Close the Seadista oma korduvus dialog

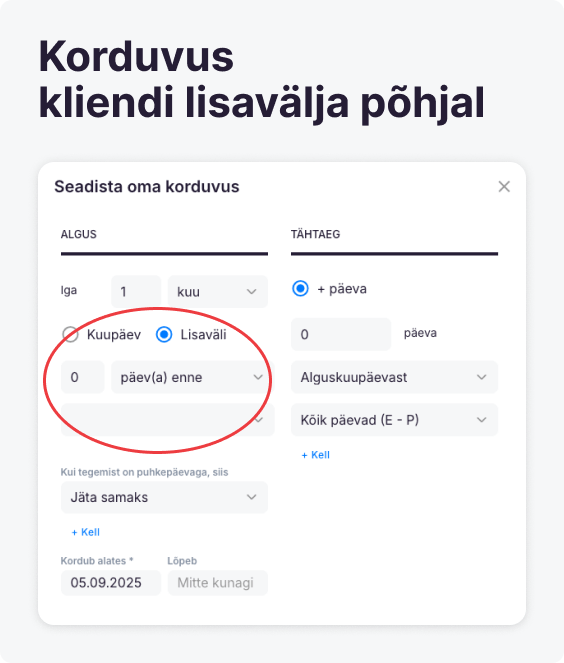point(504,186)
